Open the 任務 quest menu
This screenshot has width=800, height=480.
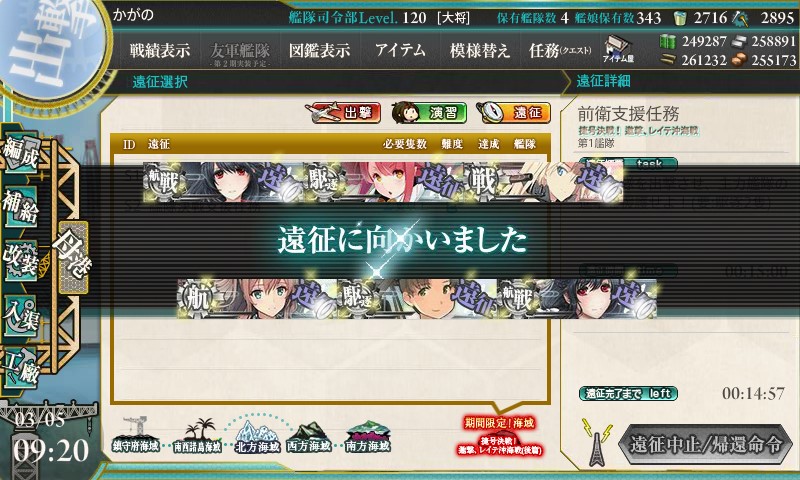560,50
